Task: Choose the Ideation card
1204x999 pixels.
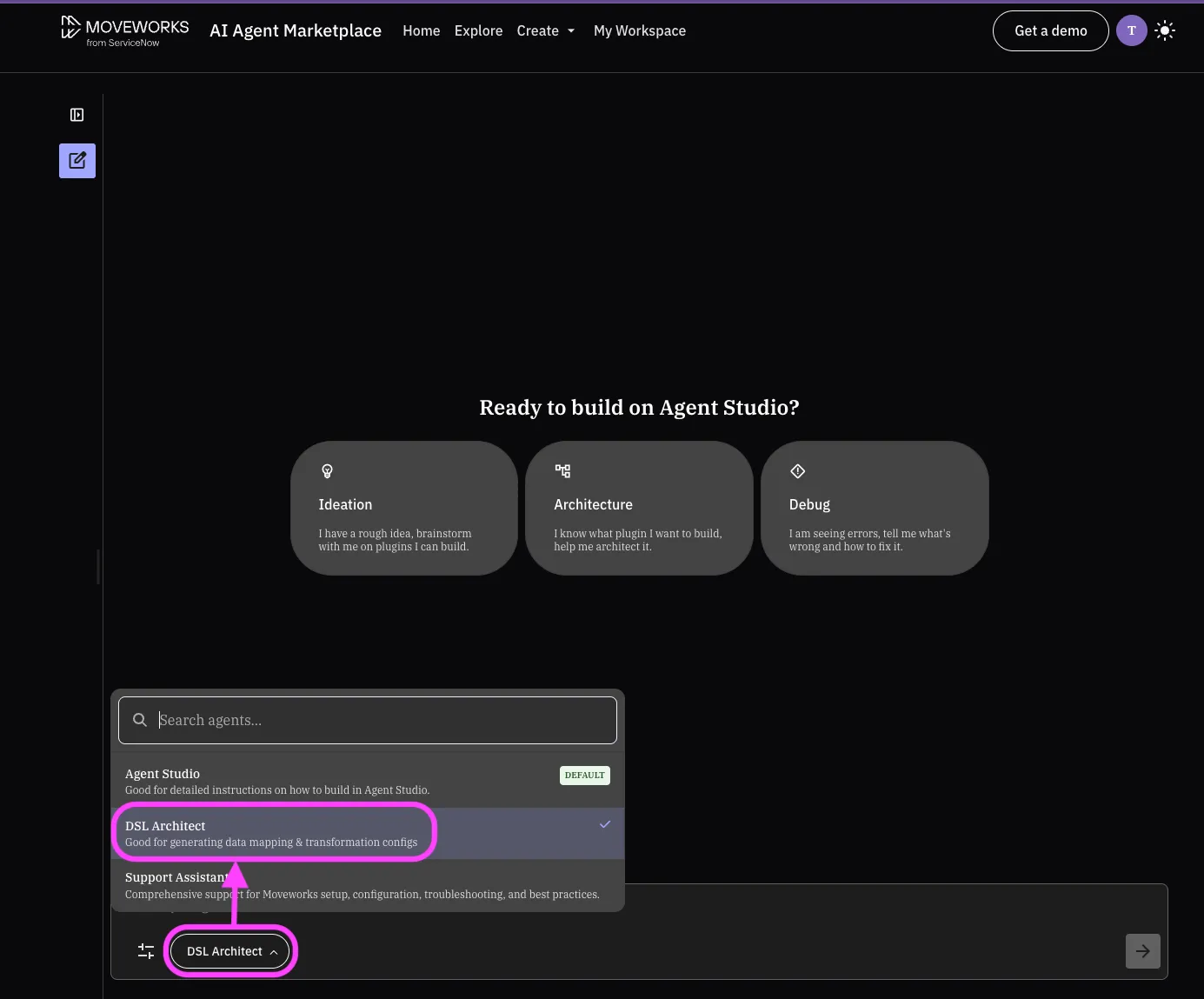Action: 404,508
